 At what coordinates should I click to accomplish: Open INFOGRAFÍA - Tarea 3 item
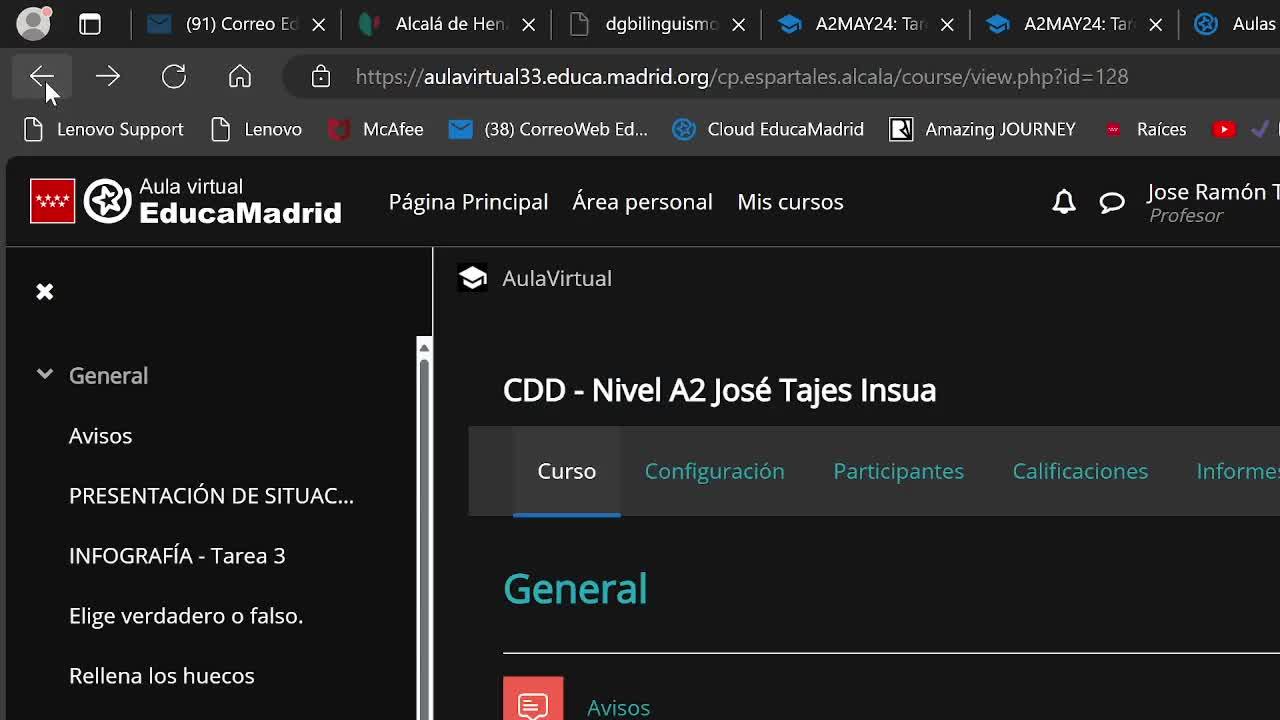point(177,556)
